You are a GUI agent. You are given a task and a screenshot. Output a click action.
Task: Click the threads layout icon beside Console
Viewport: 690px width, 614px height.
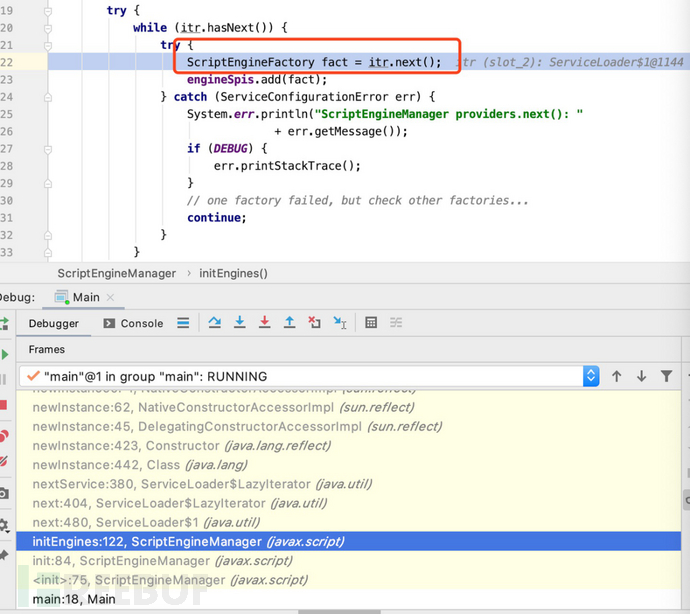(183, 323)
